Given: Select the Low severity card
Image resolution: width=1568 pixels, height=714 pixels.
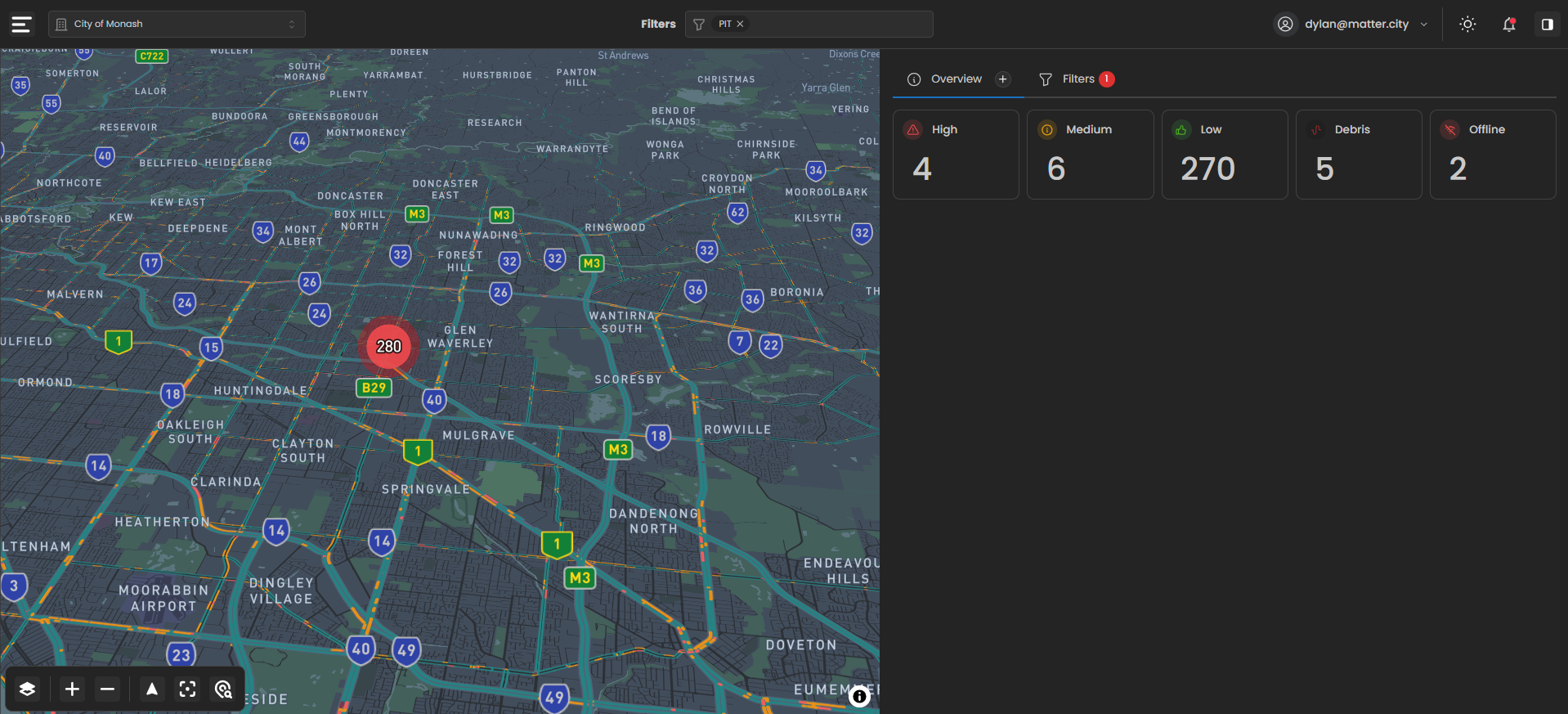Looking at the screenshot, I should pyautogui.click(x=1225, y=155).
